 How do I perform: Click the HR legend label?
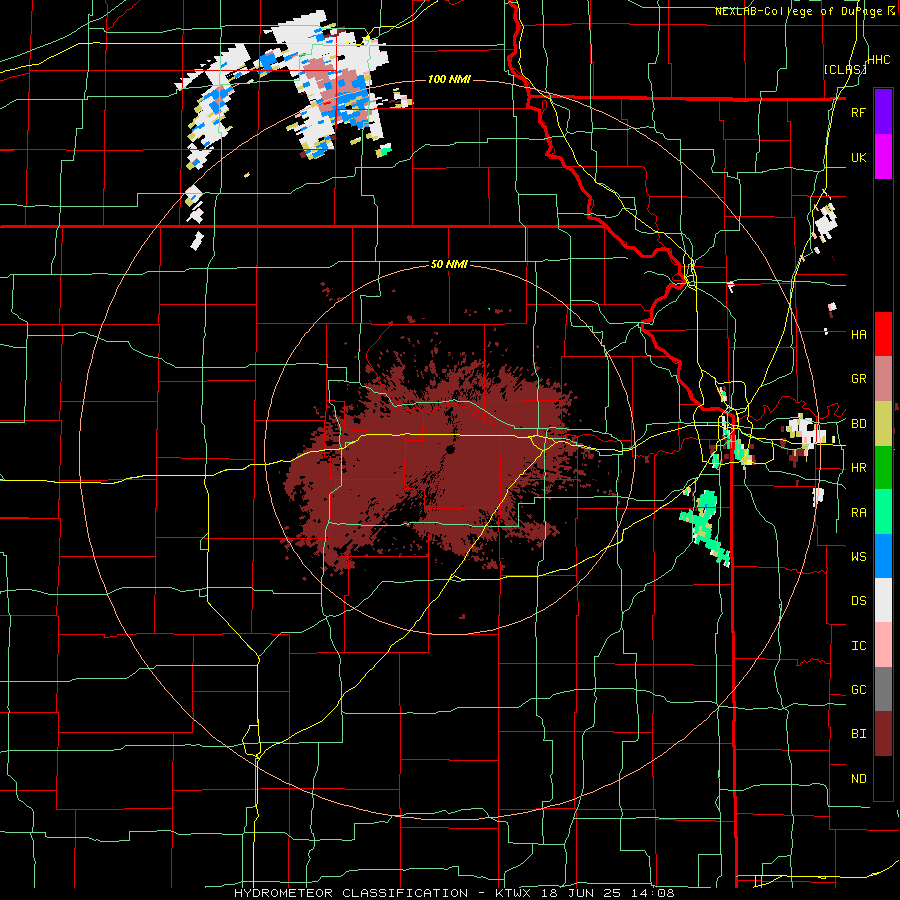[859, 468]
